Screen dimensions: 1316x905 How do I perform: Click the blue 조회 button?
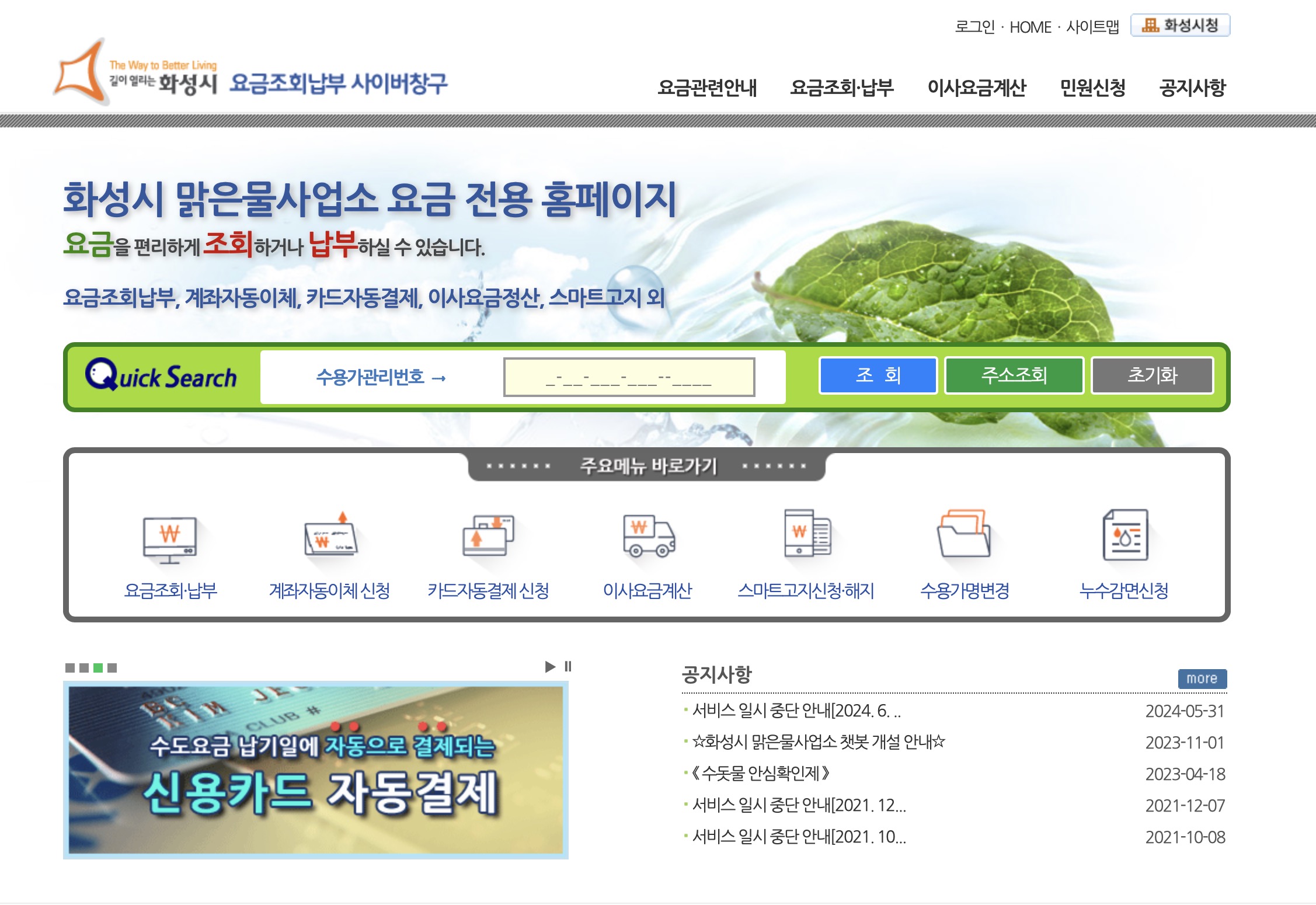(x=878, y=375)
